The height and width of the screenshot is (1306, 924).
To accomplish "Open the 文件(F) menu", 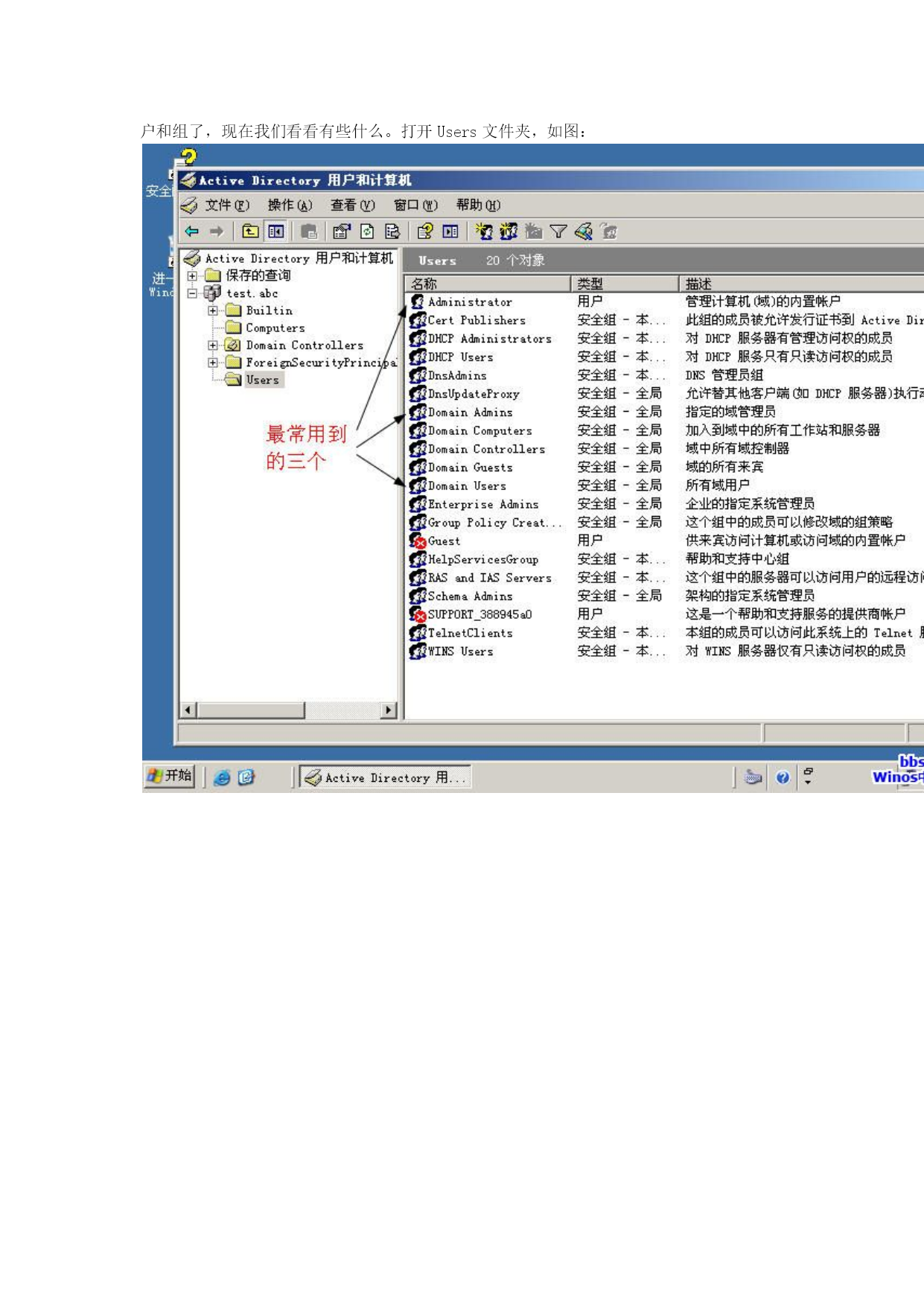I will pos(227,205).
